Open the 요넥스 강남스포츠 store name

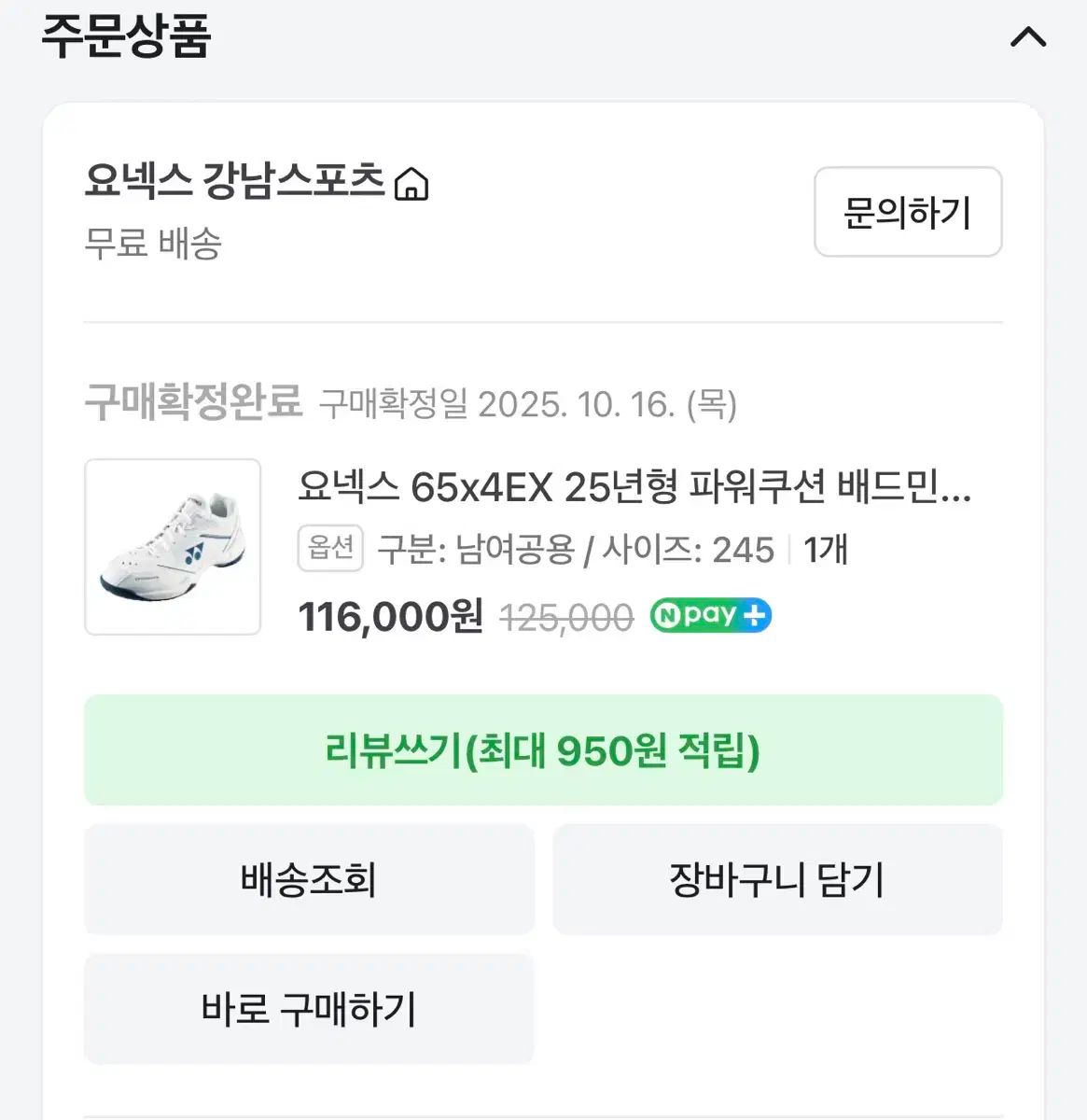[x=234, y=180]
